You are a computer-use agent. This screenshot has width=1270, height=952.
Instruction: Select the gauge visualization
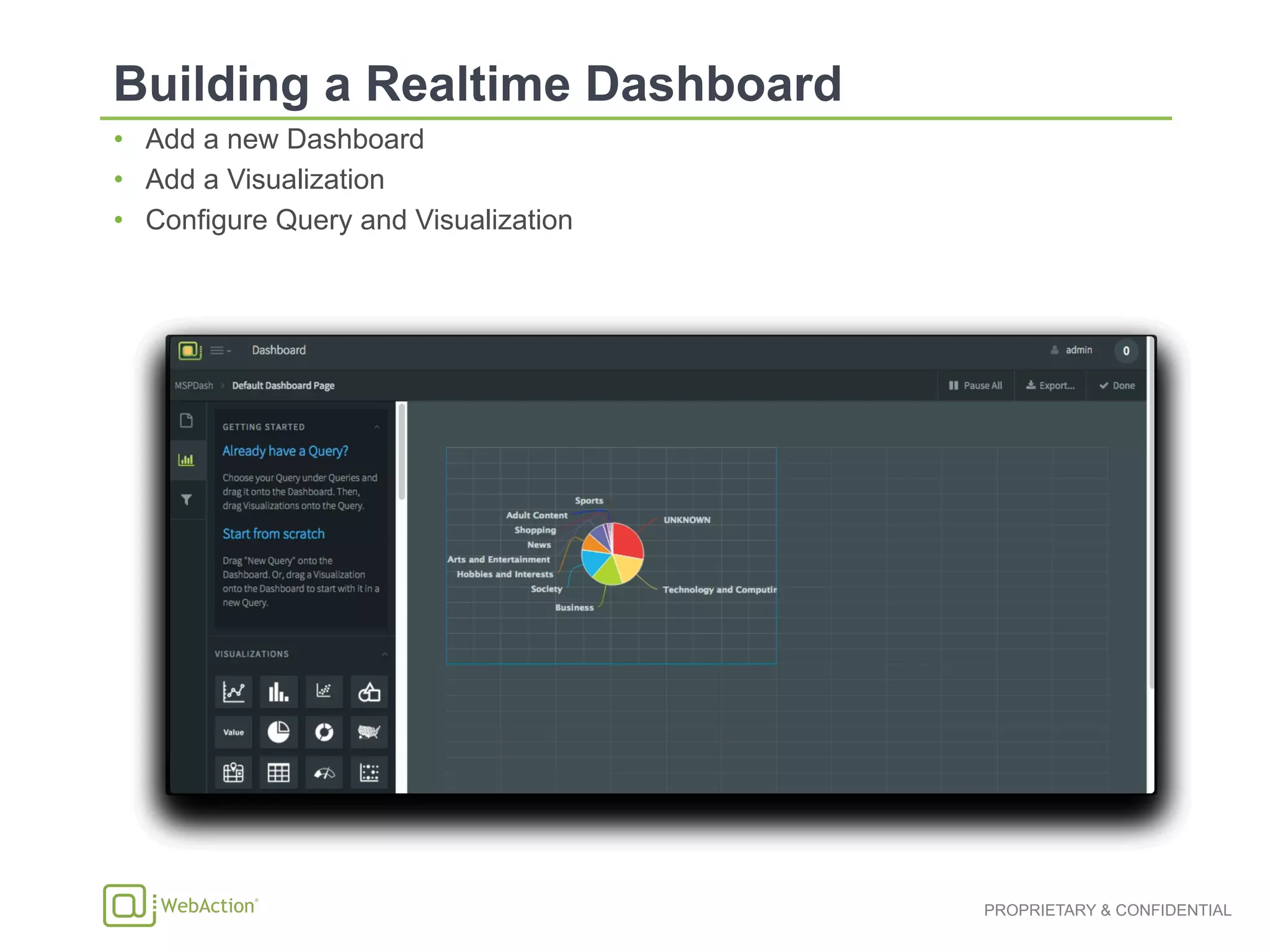click(324, 772)
